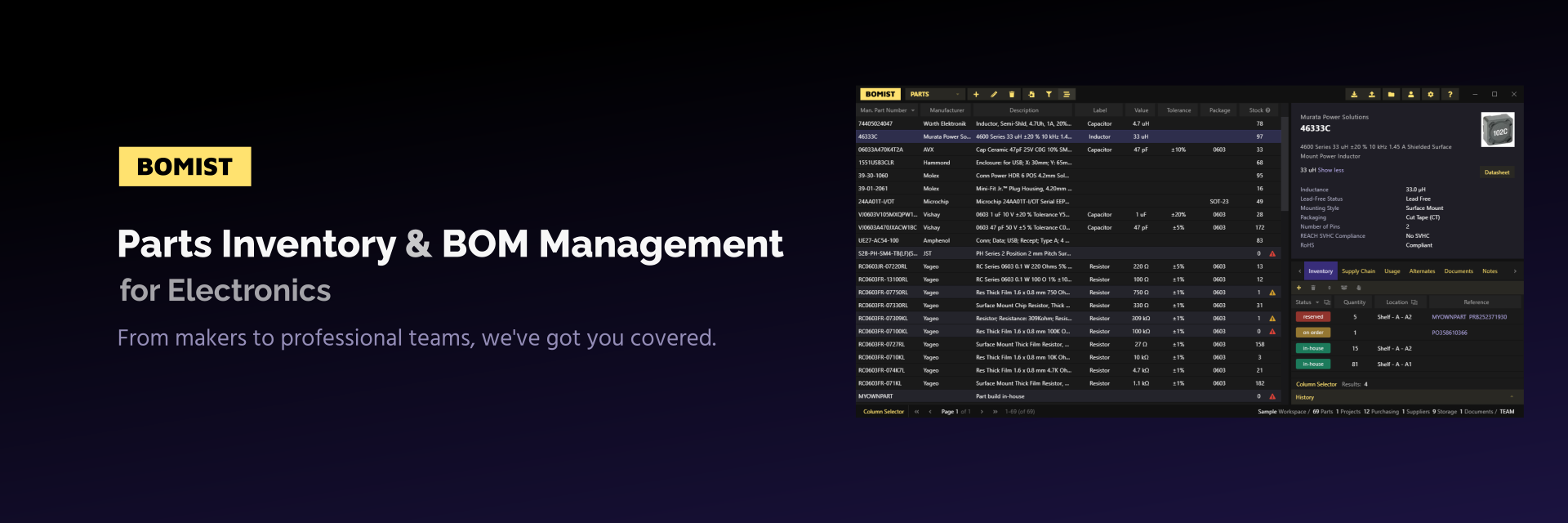Open the Usage tab

point(1392,271)
